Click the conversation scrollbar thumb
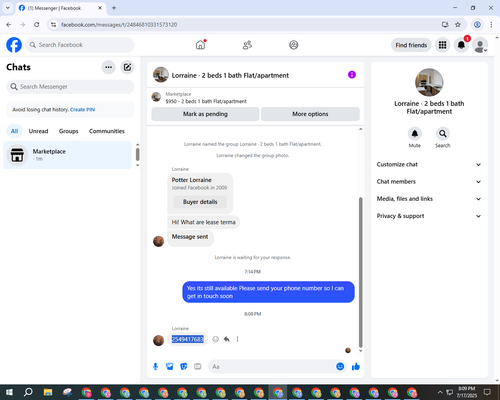 [360, 272]
